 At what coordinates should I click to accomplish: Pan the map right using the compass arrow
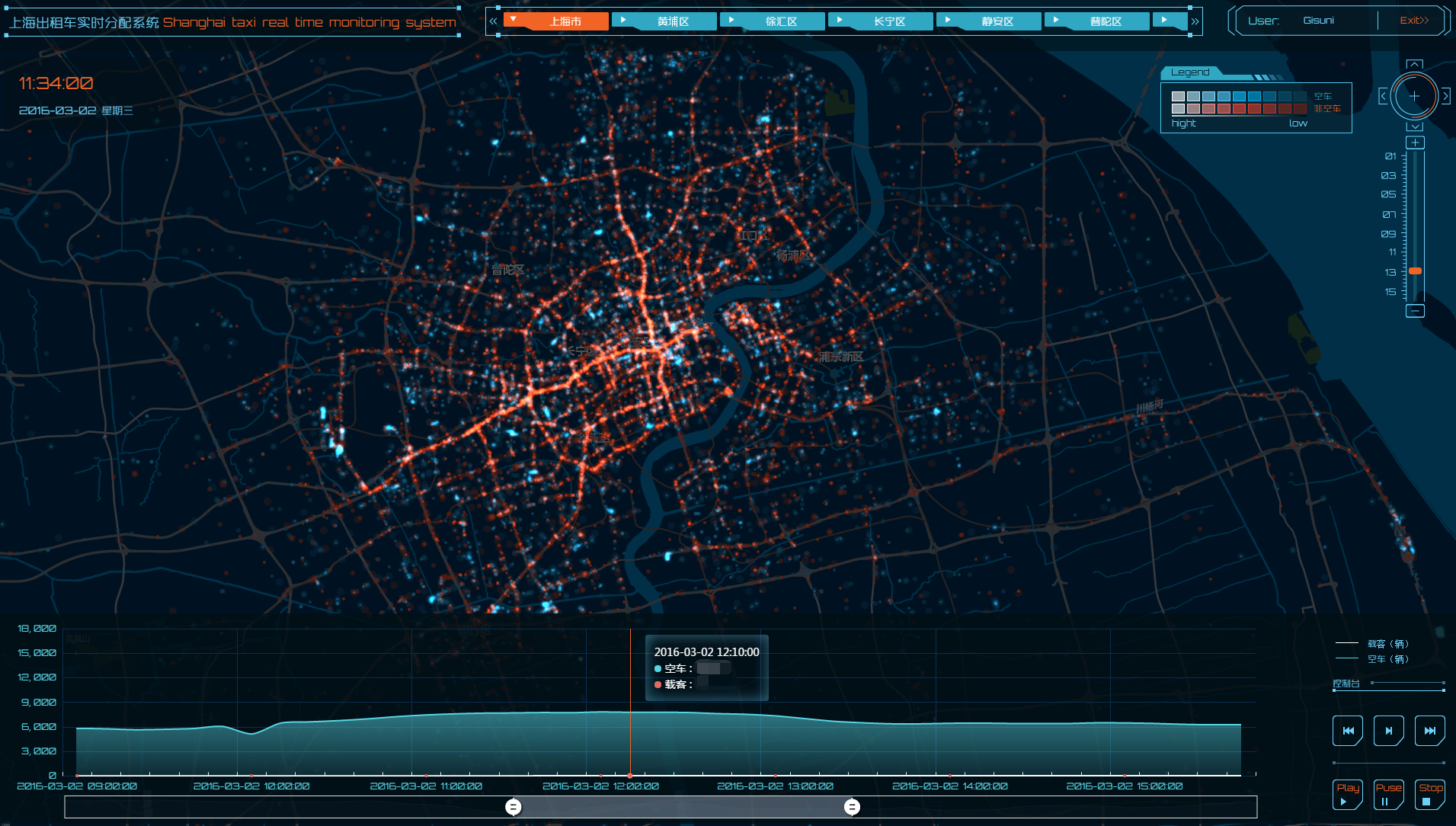[1445, 97]
